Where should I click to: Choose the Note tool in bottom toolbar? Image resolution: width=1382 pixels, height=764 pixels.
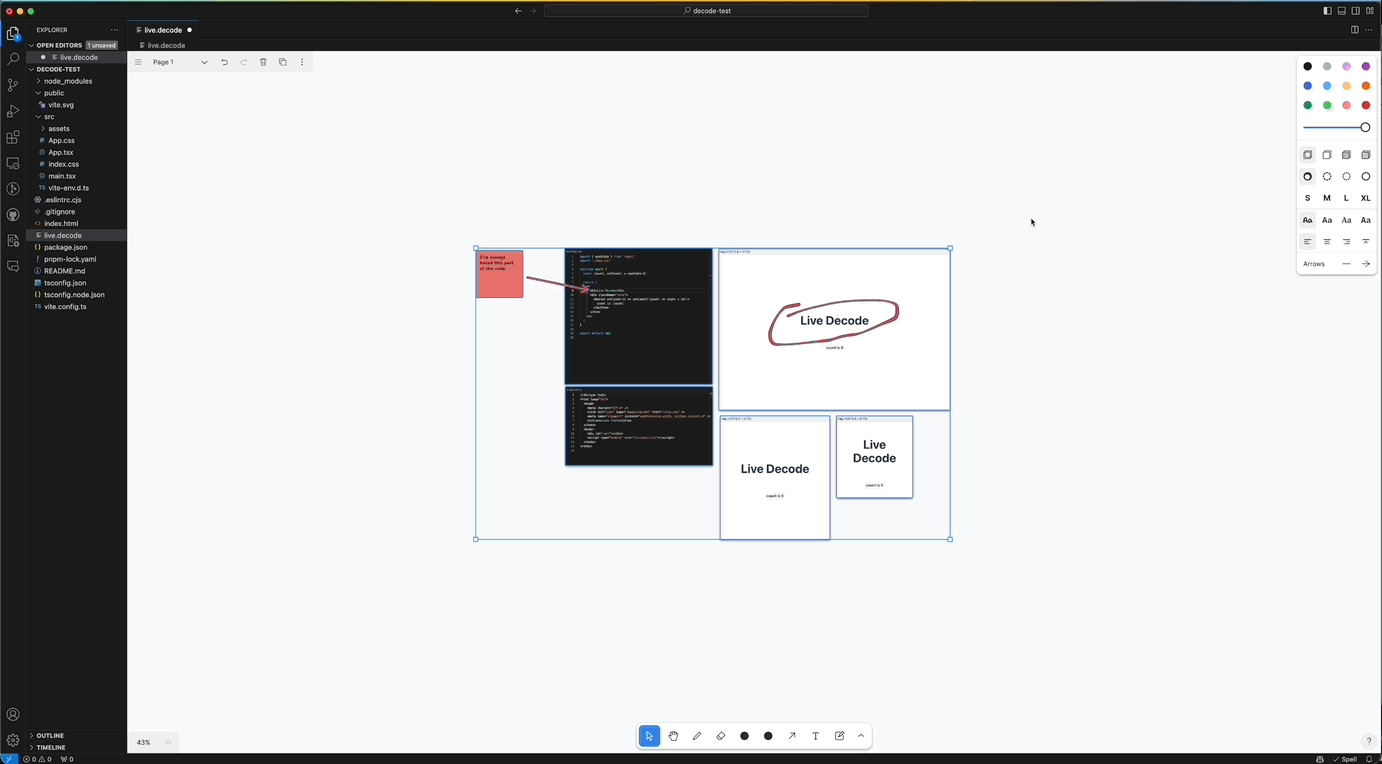[x=839, y=736]
